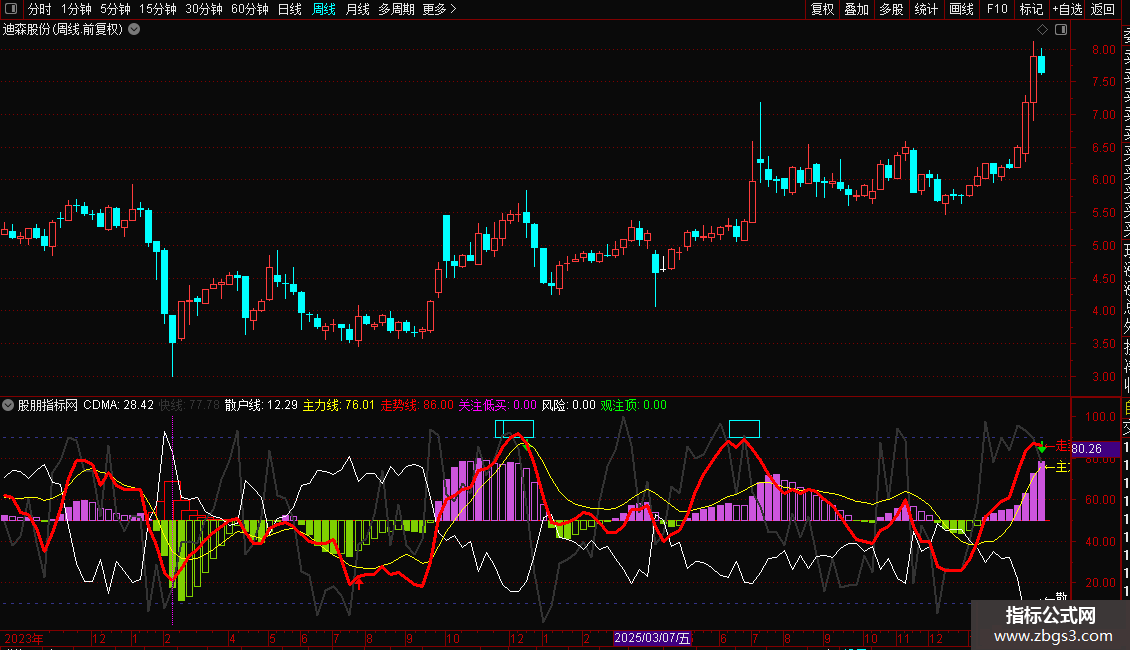The width and height of the screenshot is (1130, 650).
Task: Click the 6.00 price axis label
Action: pyautogui.click(x=1103, y=180)
